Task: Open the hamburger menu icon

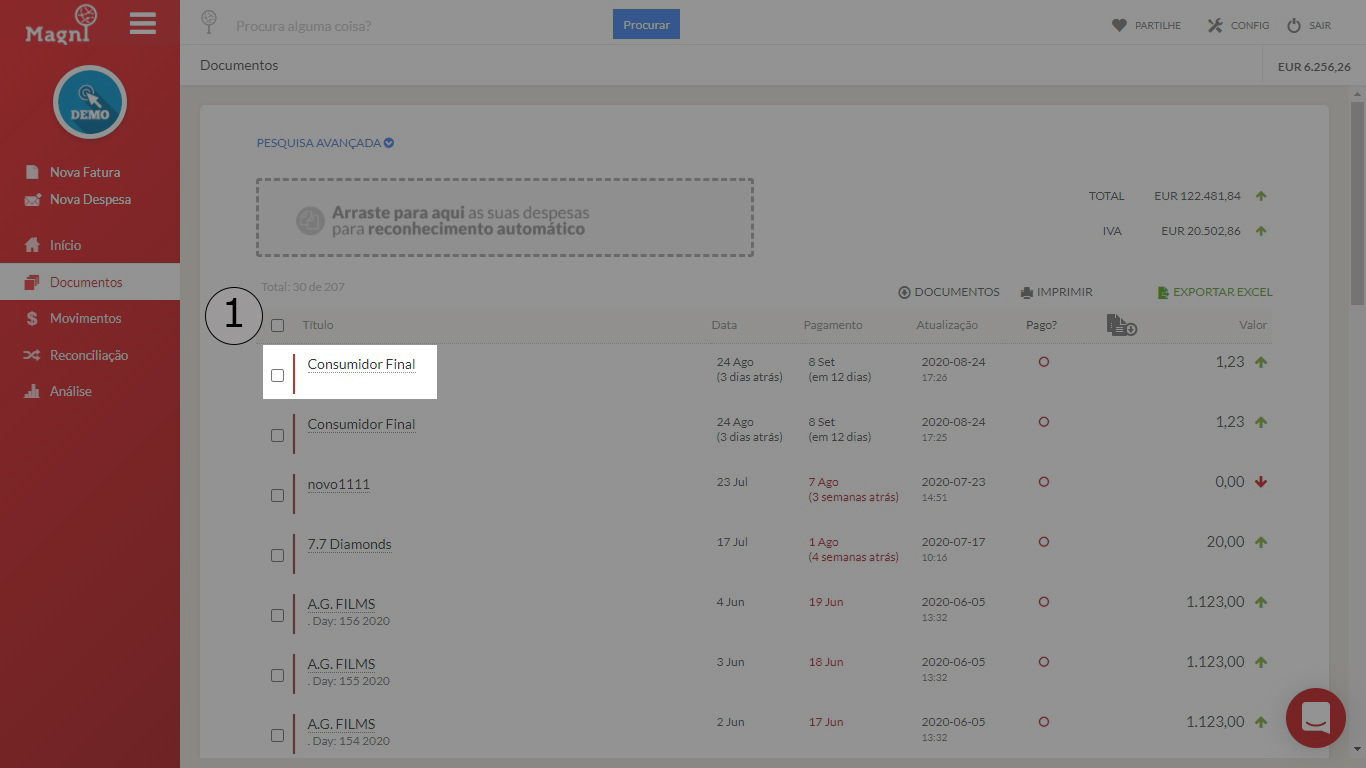Action: [x=143, y=23]
